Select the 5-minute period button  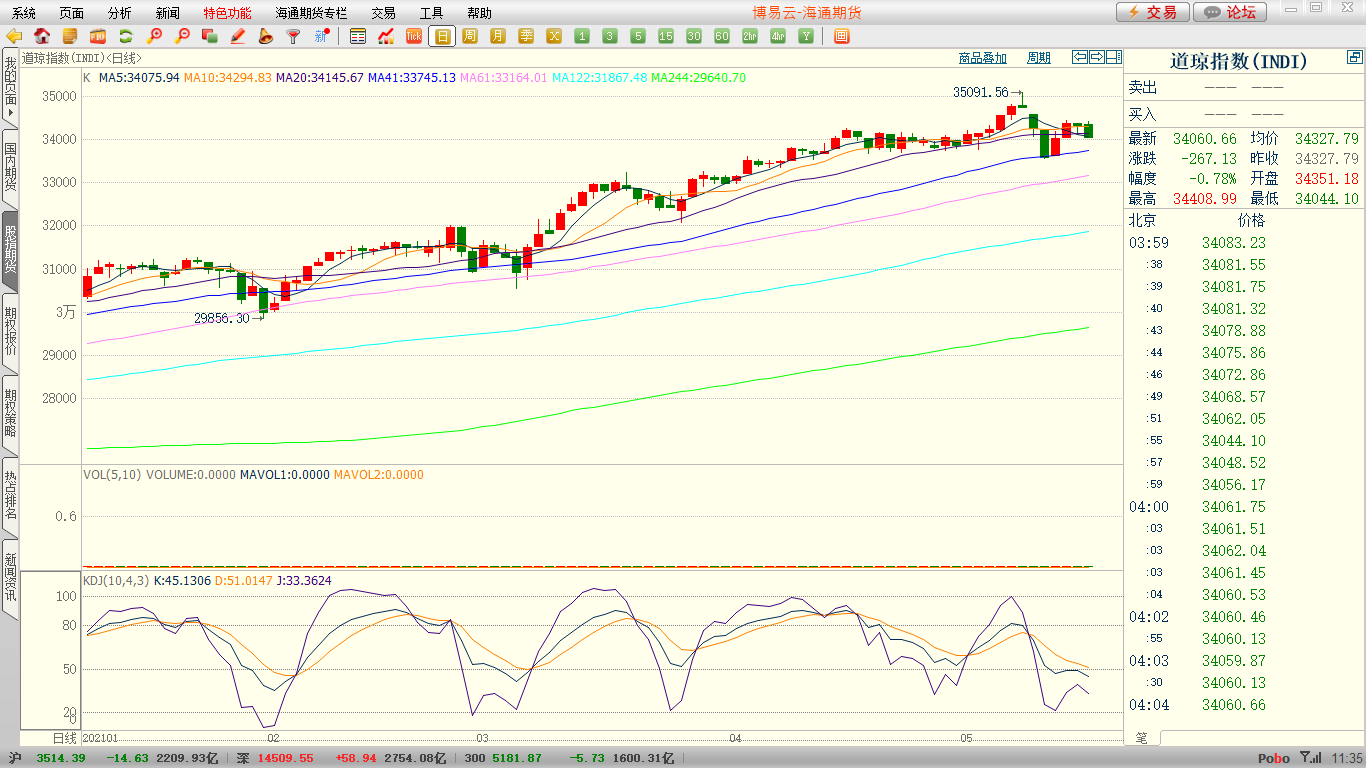(638, 37)
